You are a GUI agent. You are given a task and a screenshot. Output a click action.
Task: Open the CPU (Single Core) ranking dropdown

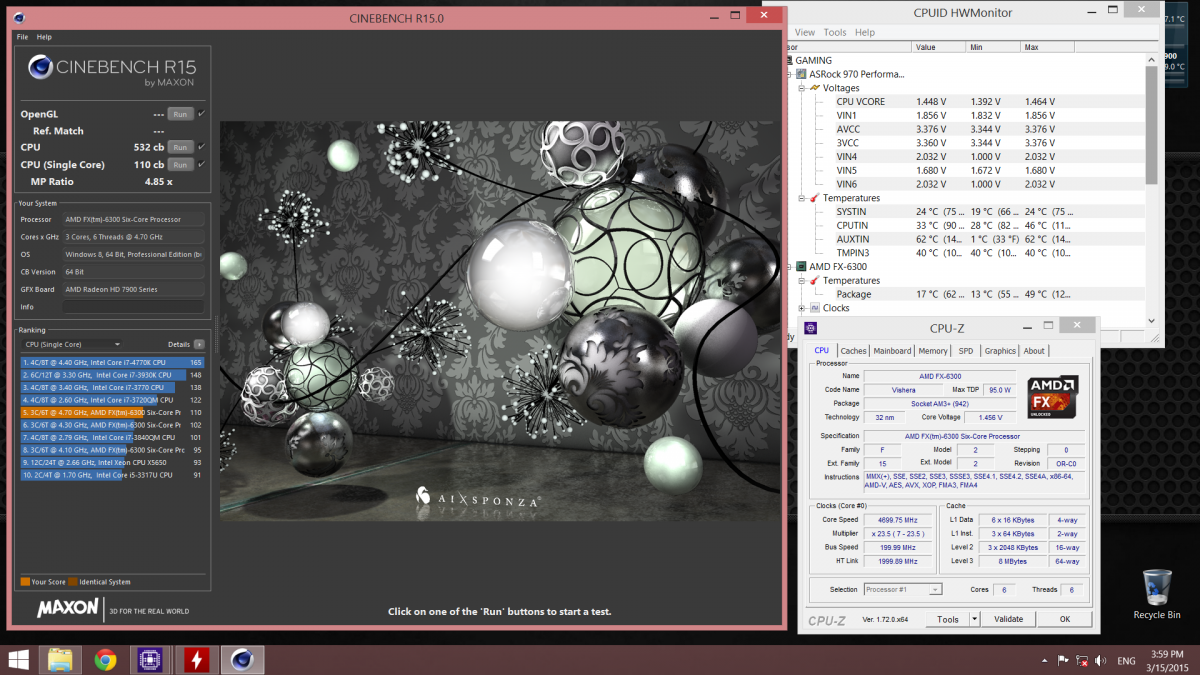pyautogui.click(x=71, y=344)
